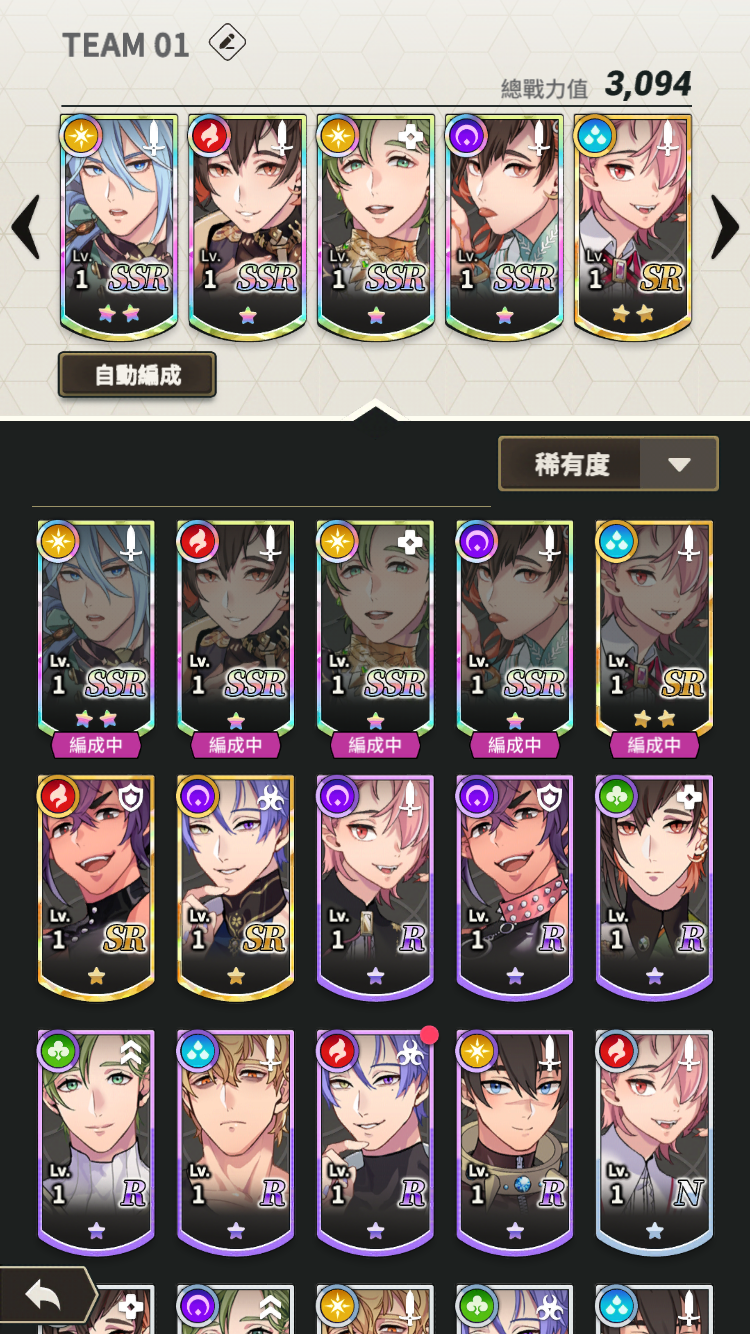The image size is (750, 1334).
Task: Edit the TEAM 01 name with pencil icon
Action: [x=227, y=43]
